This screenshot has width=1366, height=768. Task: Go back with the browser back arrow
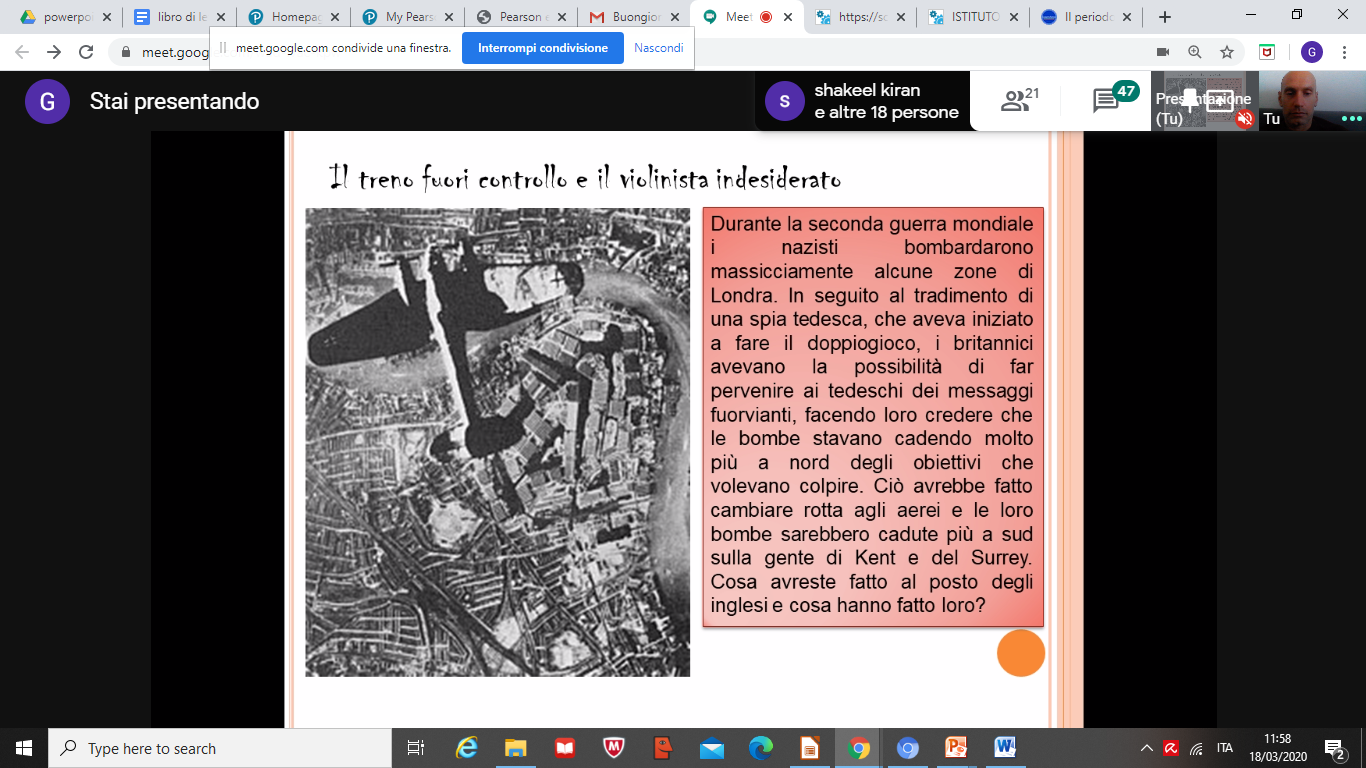(22, 52)
